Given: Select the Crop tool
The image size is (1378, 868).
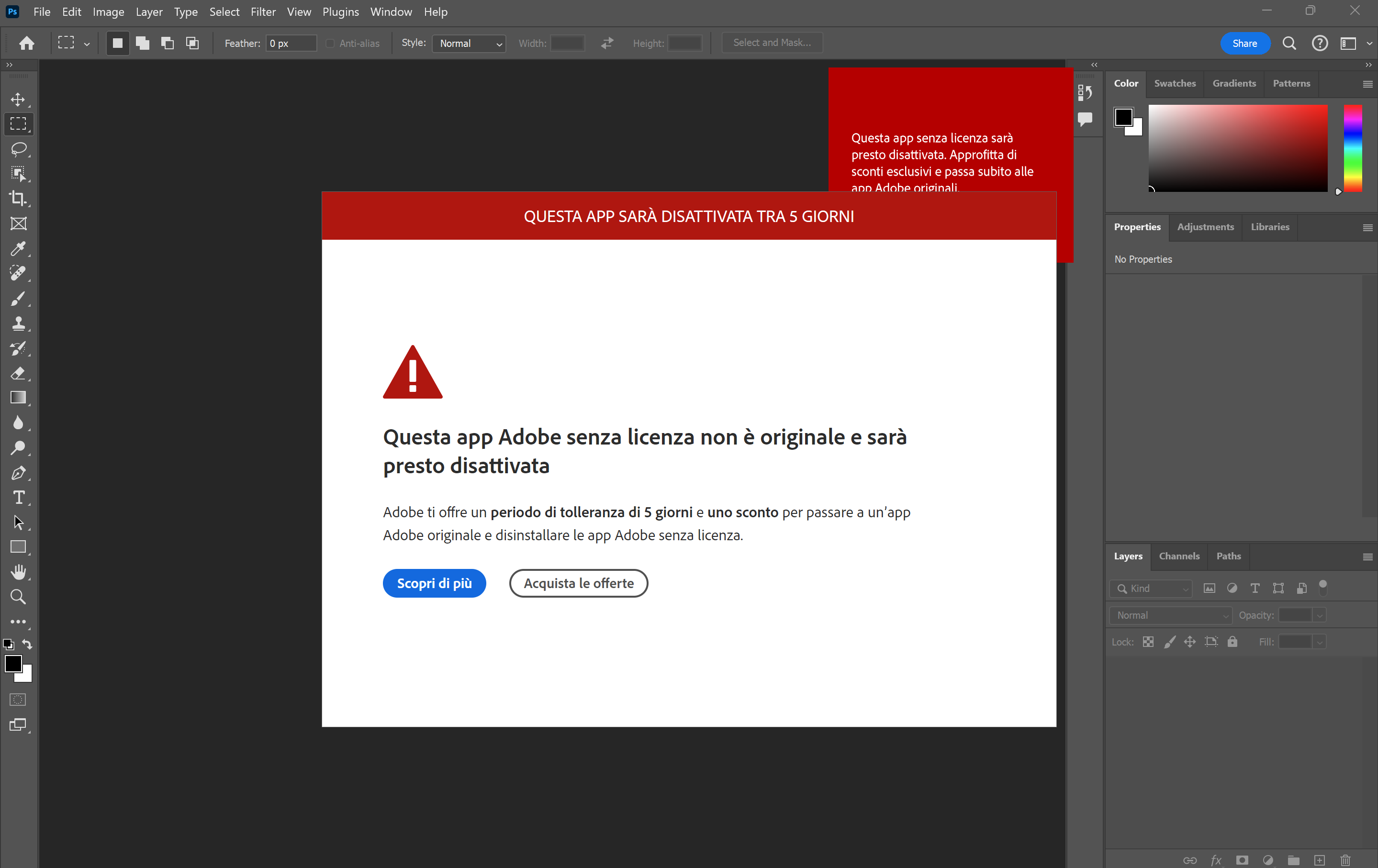Looking at the screenshot, I should click(x=18, y=199).
